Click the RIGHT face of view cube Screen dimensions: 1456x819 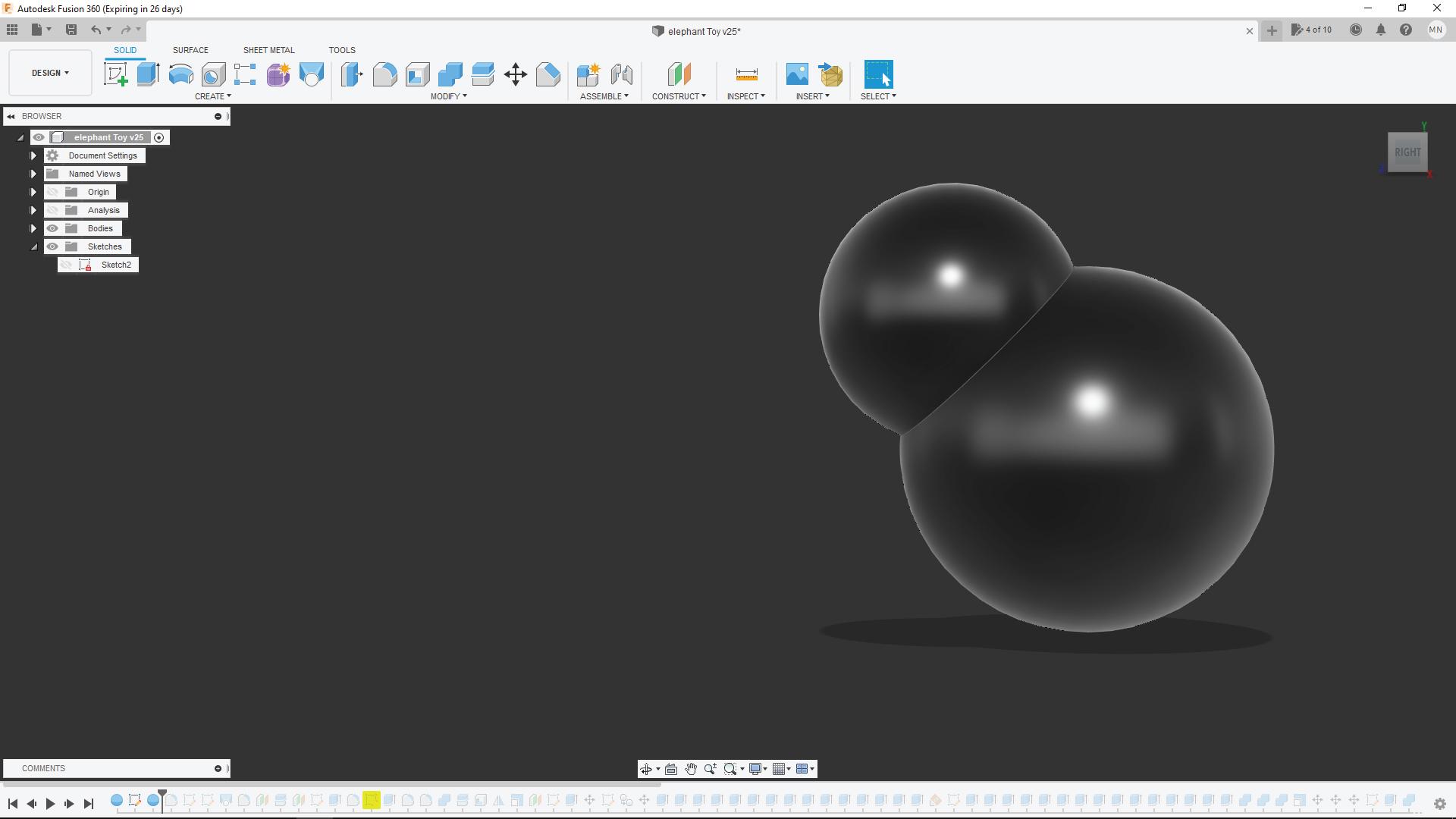tap(1407, 152)
